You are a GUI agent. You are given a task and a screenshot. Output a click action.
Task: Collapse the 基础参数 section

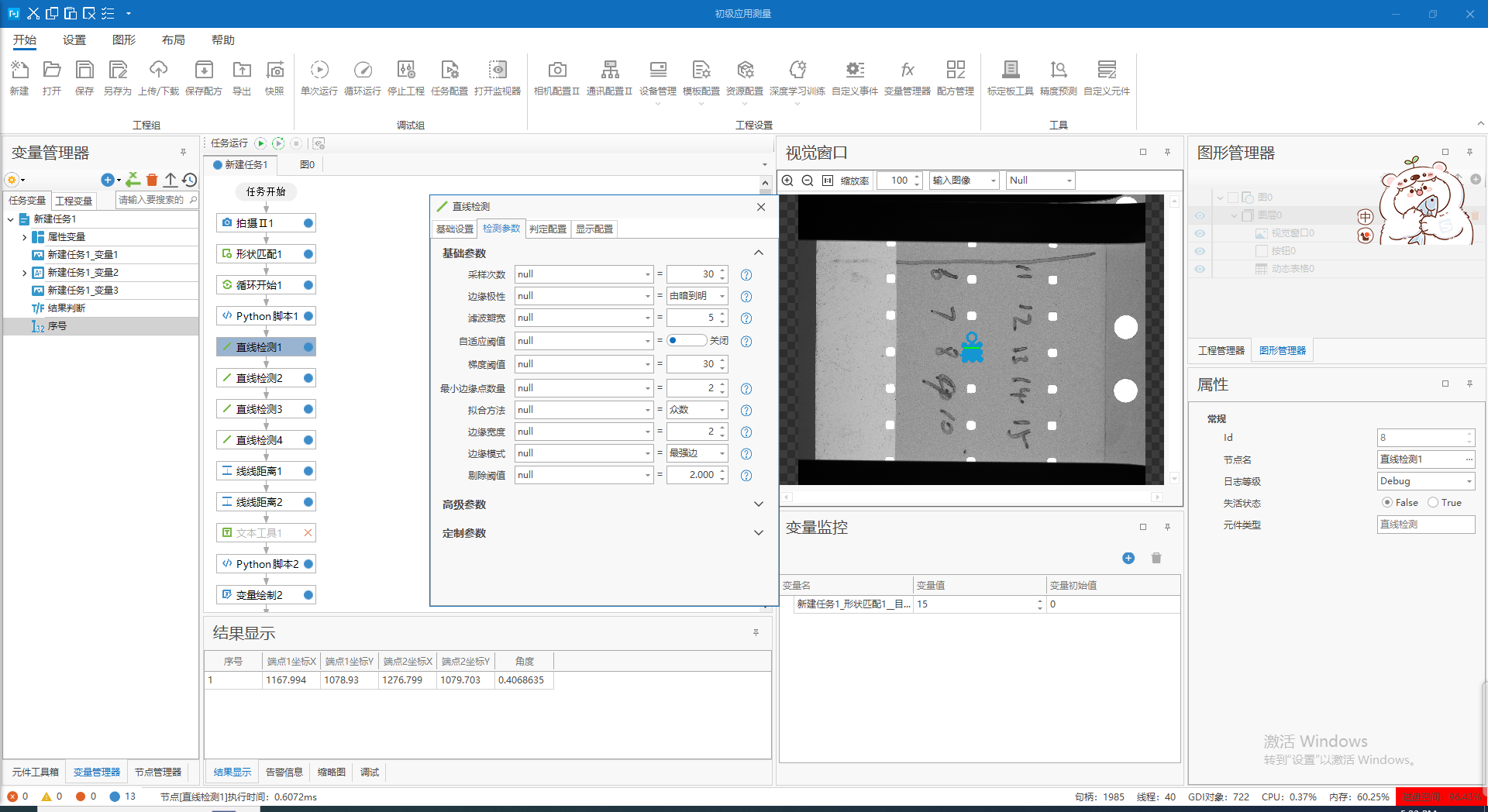tap(758, 253)
